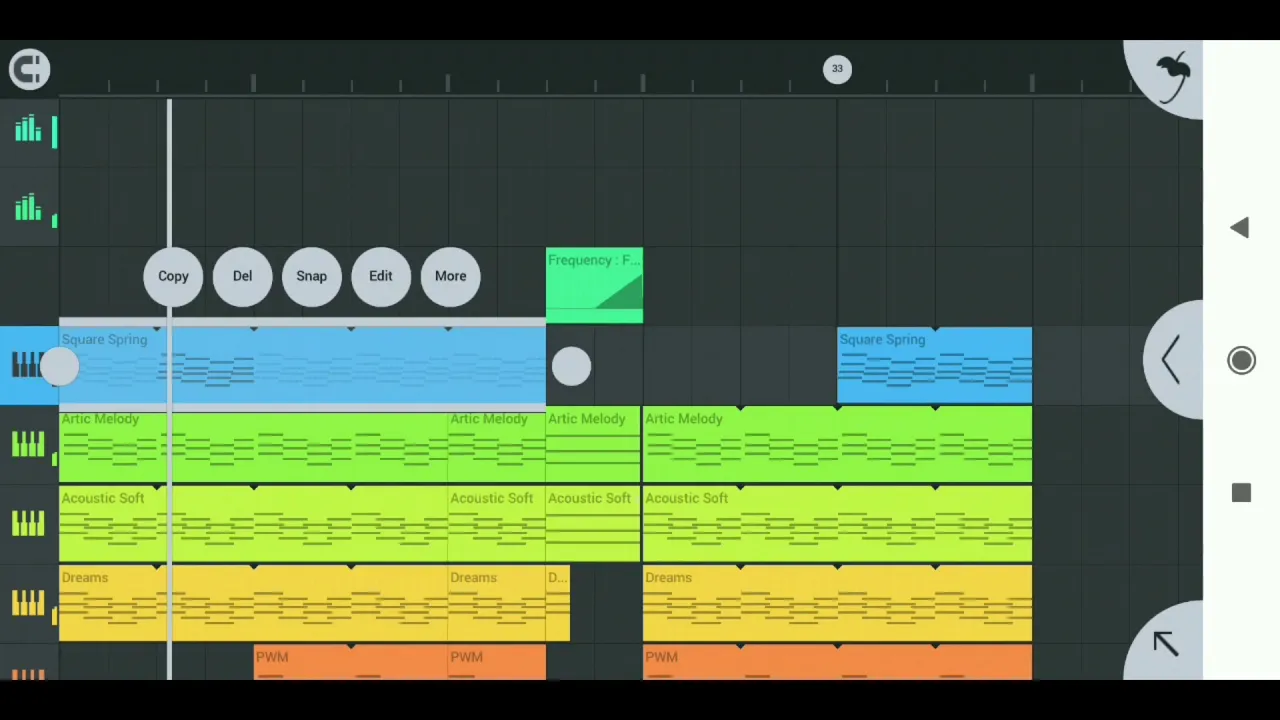Tap the diagonal arrow corner button
Image resolution: width=1280 pixels, height=720 pixels.
click(1165, 643)
